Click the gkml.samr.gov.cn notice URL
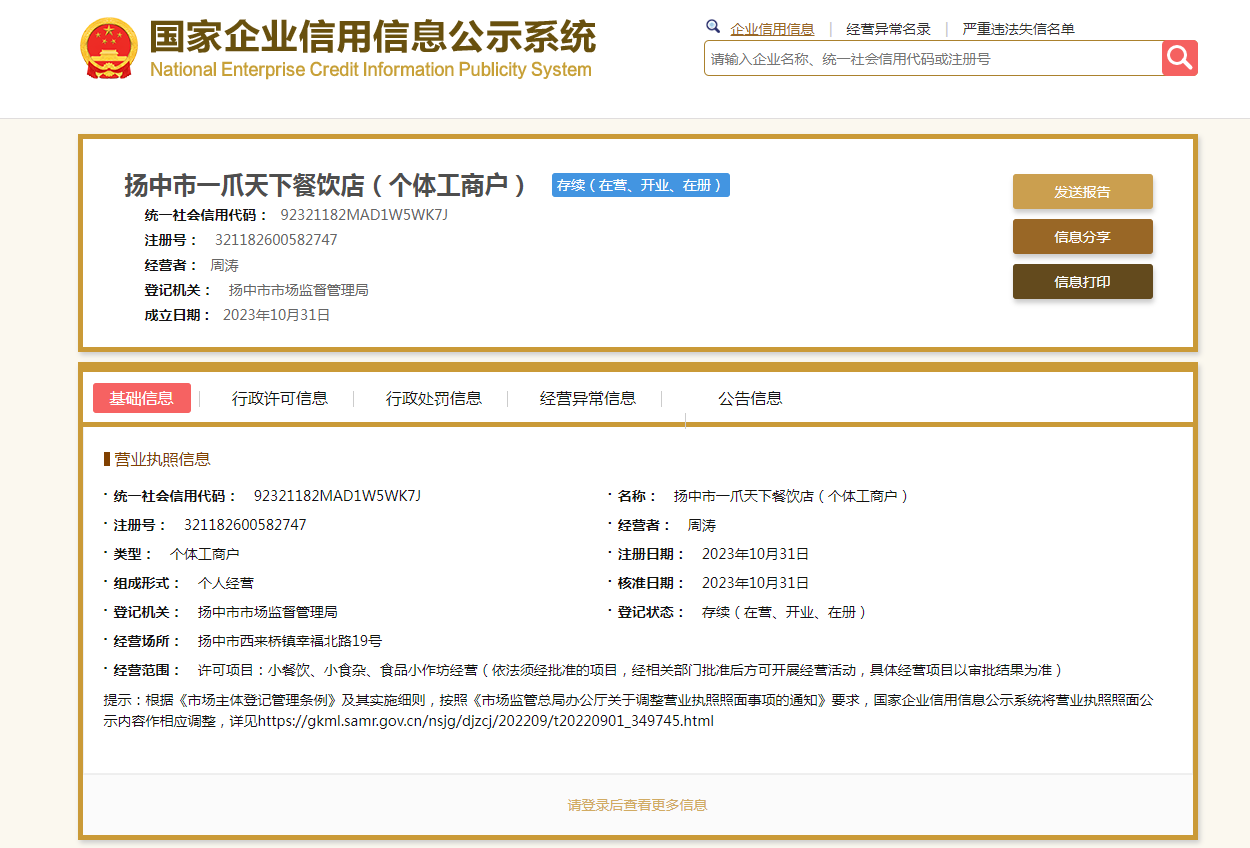This screenshot has width=1250, height=848. [486, 720]
